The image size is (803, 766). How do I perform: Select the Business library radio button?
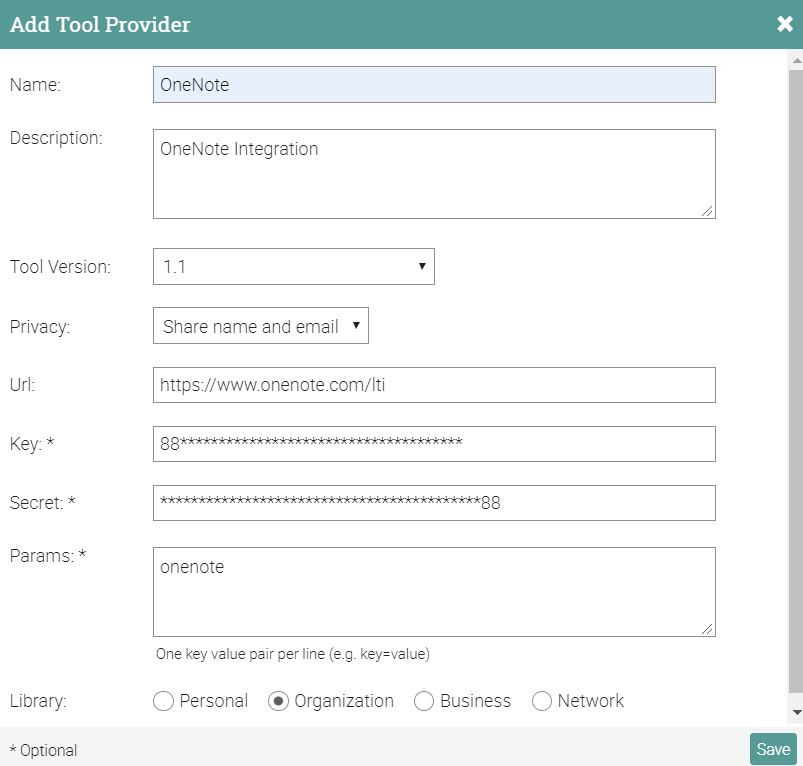424,701
